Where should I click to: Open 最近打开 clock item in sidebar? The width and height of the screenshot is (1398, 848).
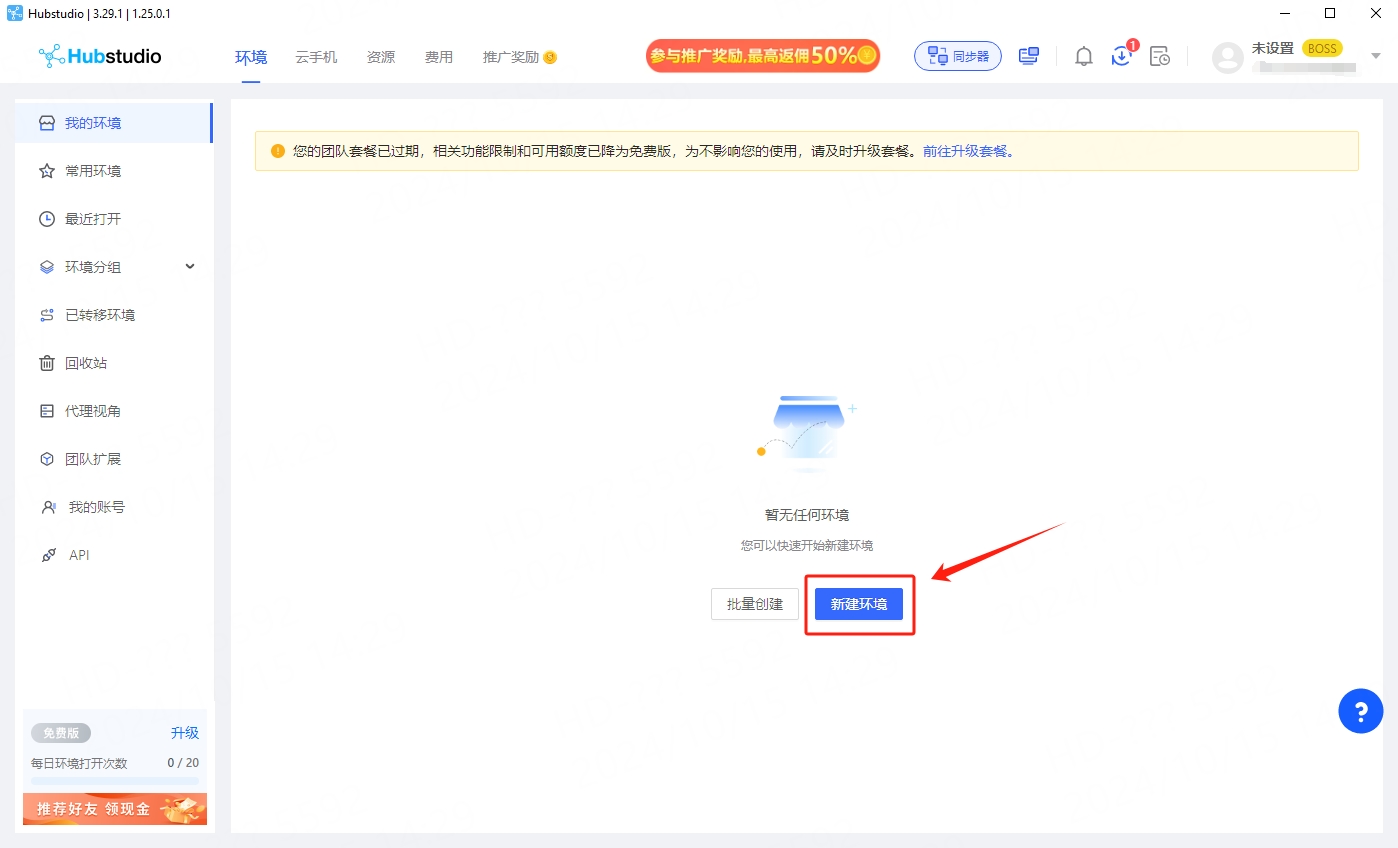point(92,219)
